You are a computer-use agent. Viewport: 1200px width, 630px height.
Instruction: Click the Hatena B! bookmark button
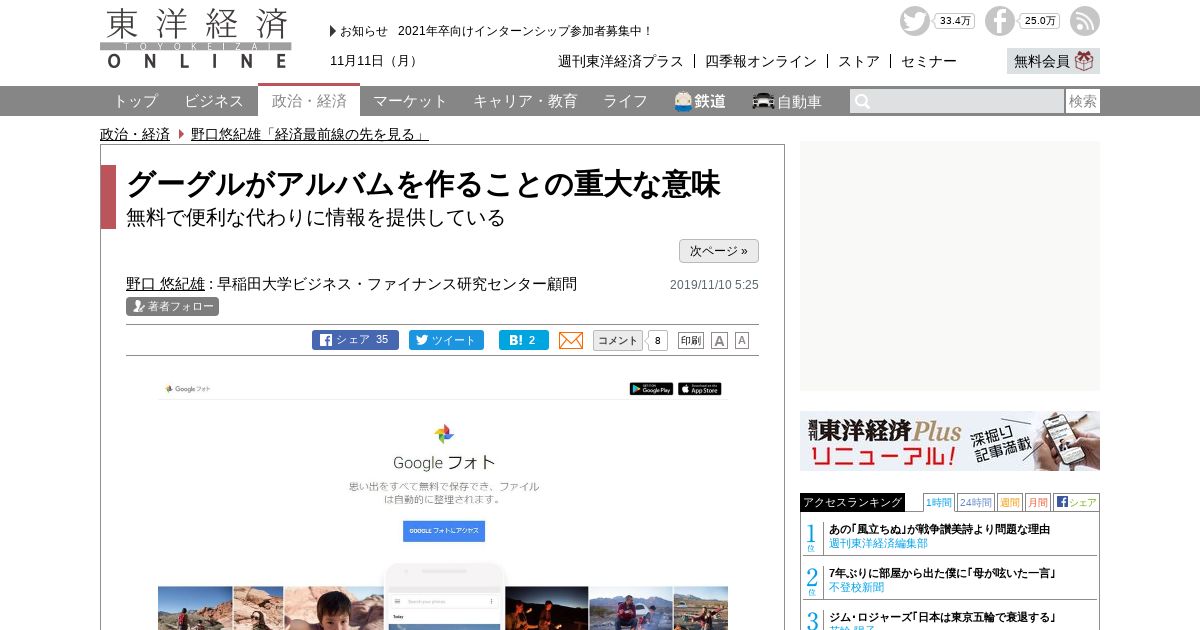pos(524,340)
